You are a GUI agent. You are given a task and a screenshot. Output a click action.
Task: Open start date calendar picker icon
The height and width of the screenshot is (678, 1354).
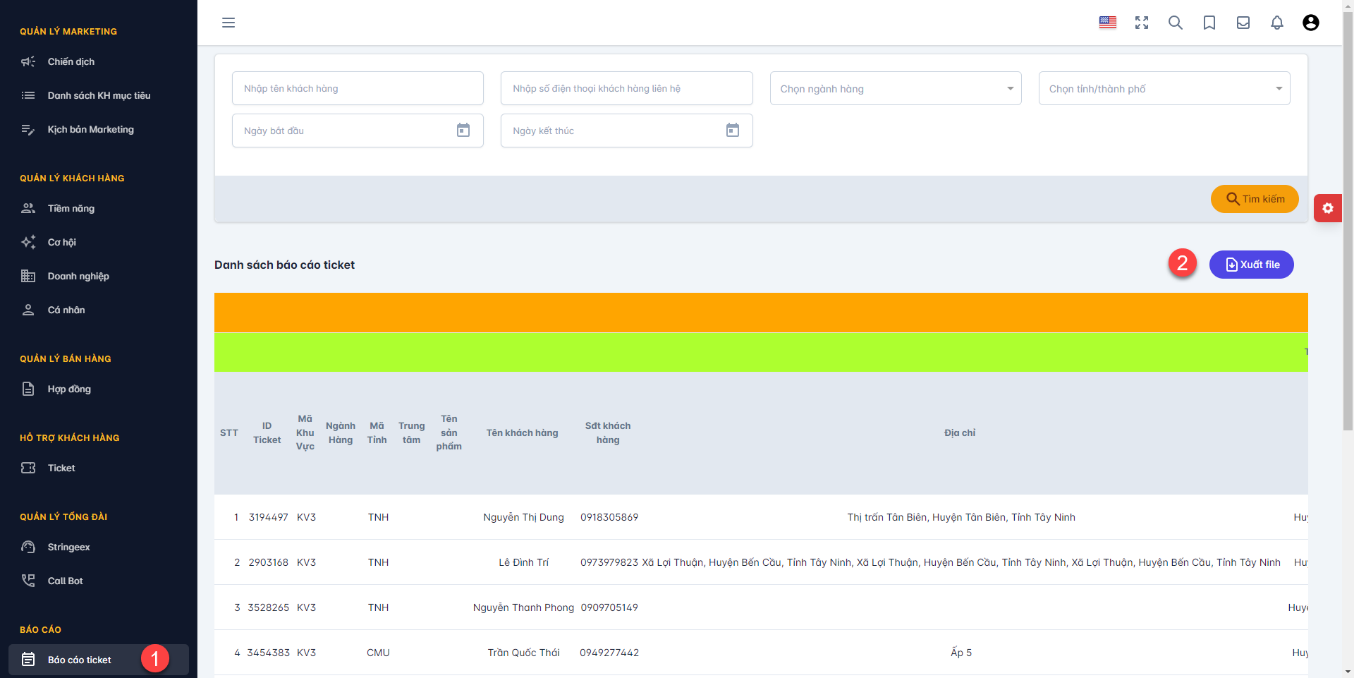463,130
